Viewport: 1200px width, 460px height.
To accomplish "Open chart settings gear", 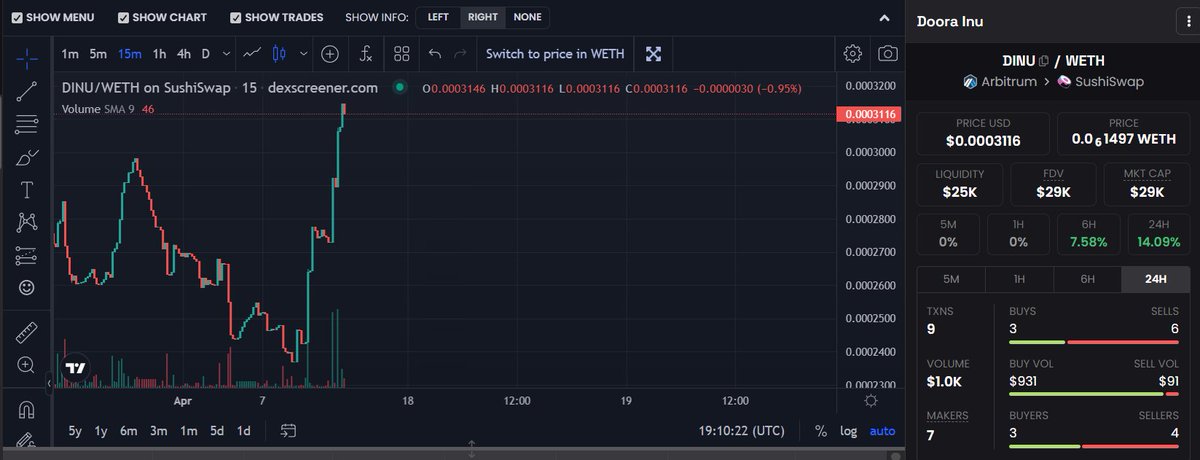I will (x=852, y=53).
